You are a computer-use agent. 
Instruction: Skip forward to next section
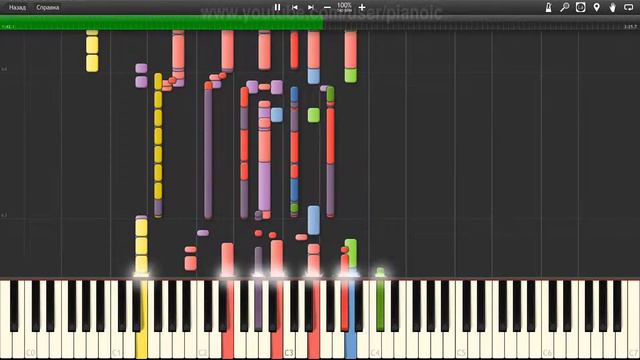point(311,7)
